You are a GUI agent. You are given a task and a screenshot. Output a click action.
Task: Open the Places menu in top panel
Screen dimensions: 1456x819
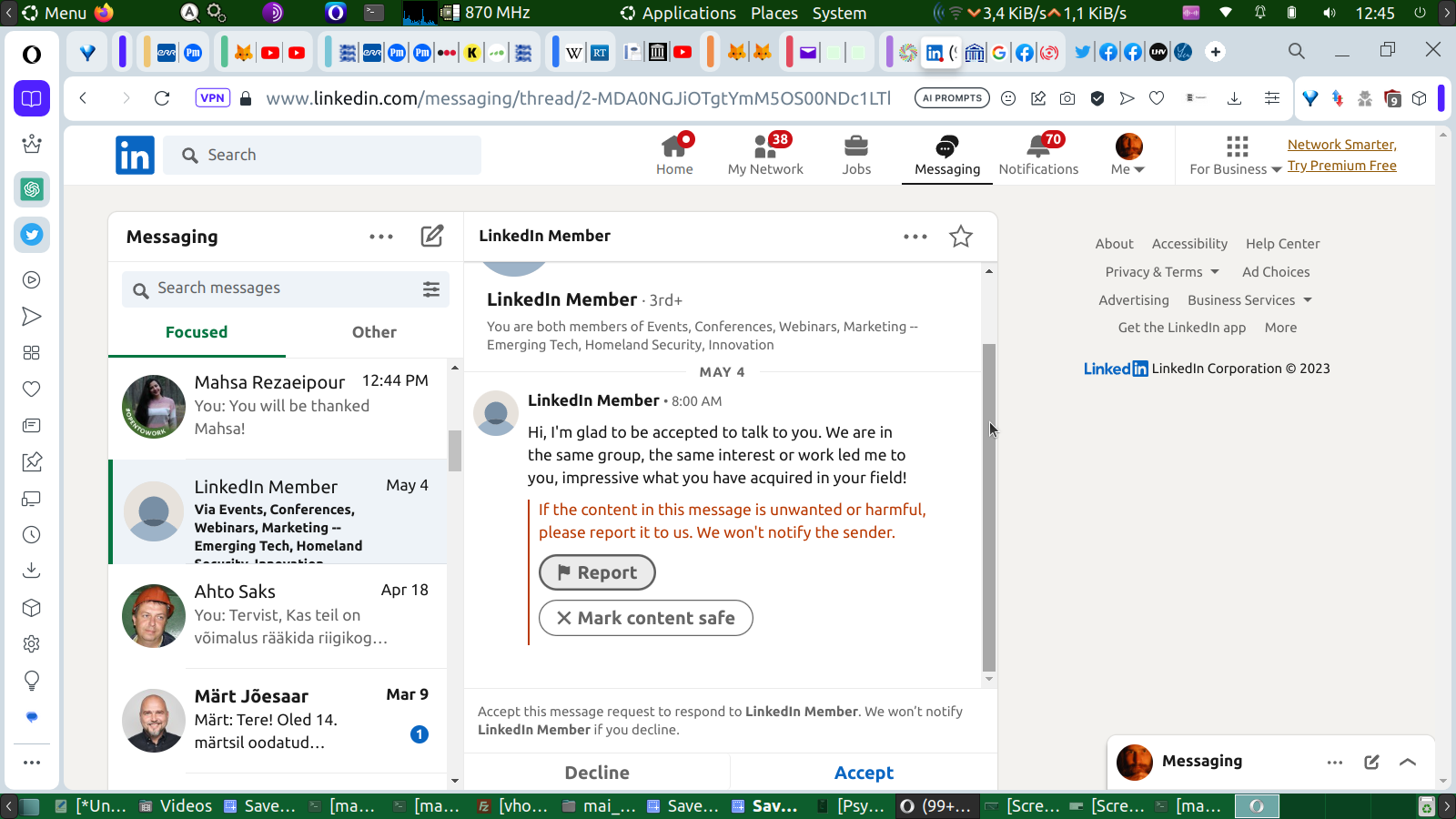point(774,13)
